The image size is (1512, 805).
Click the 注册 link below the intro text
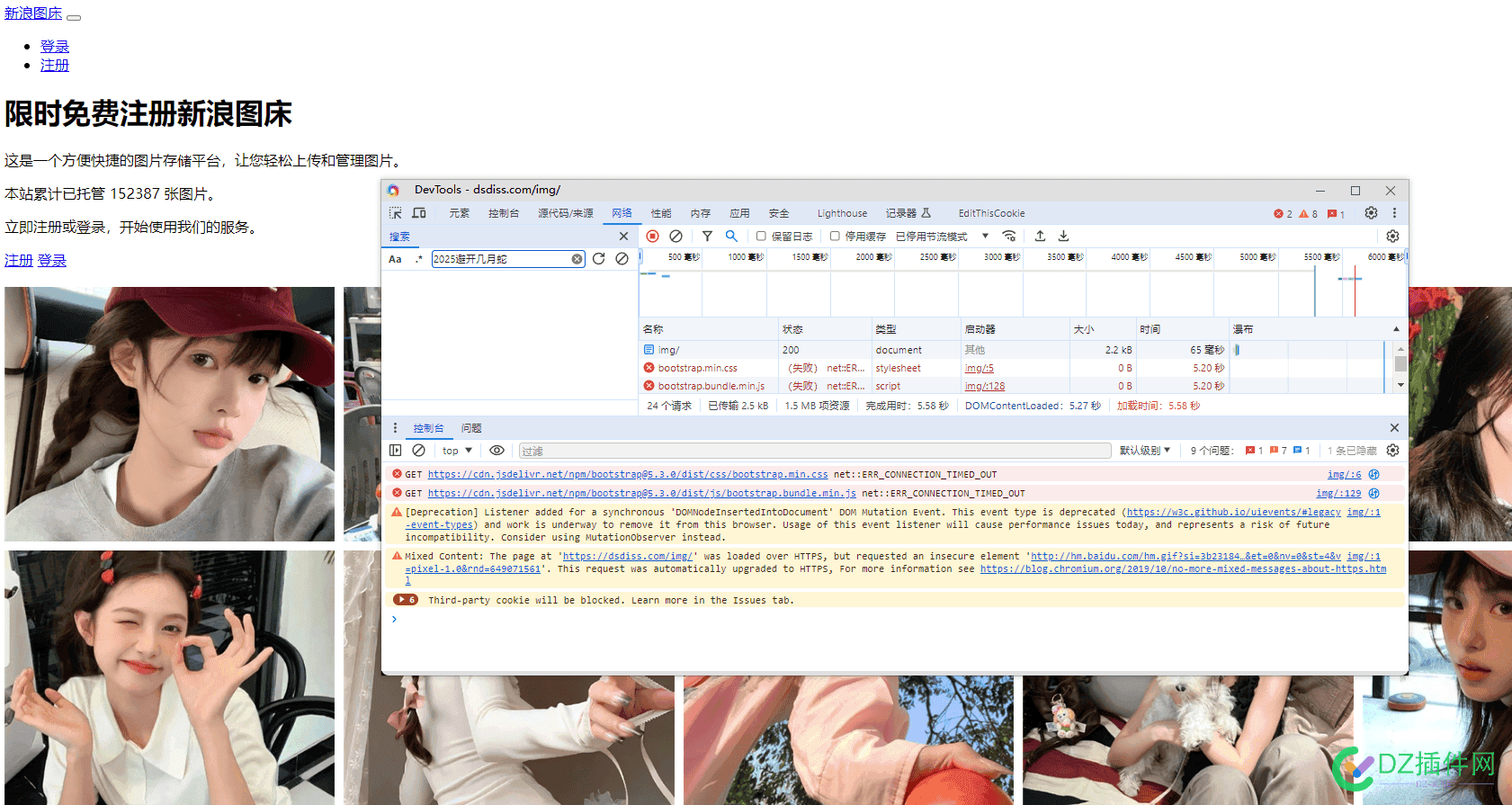(19, 260)
